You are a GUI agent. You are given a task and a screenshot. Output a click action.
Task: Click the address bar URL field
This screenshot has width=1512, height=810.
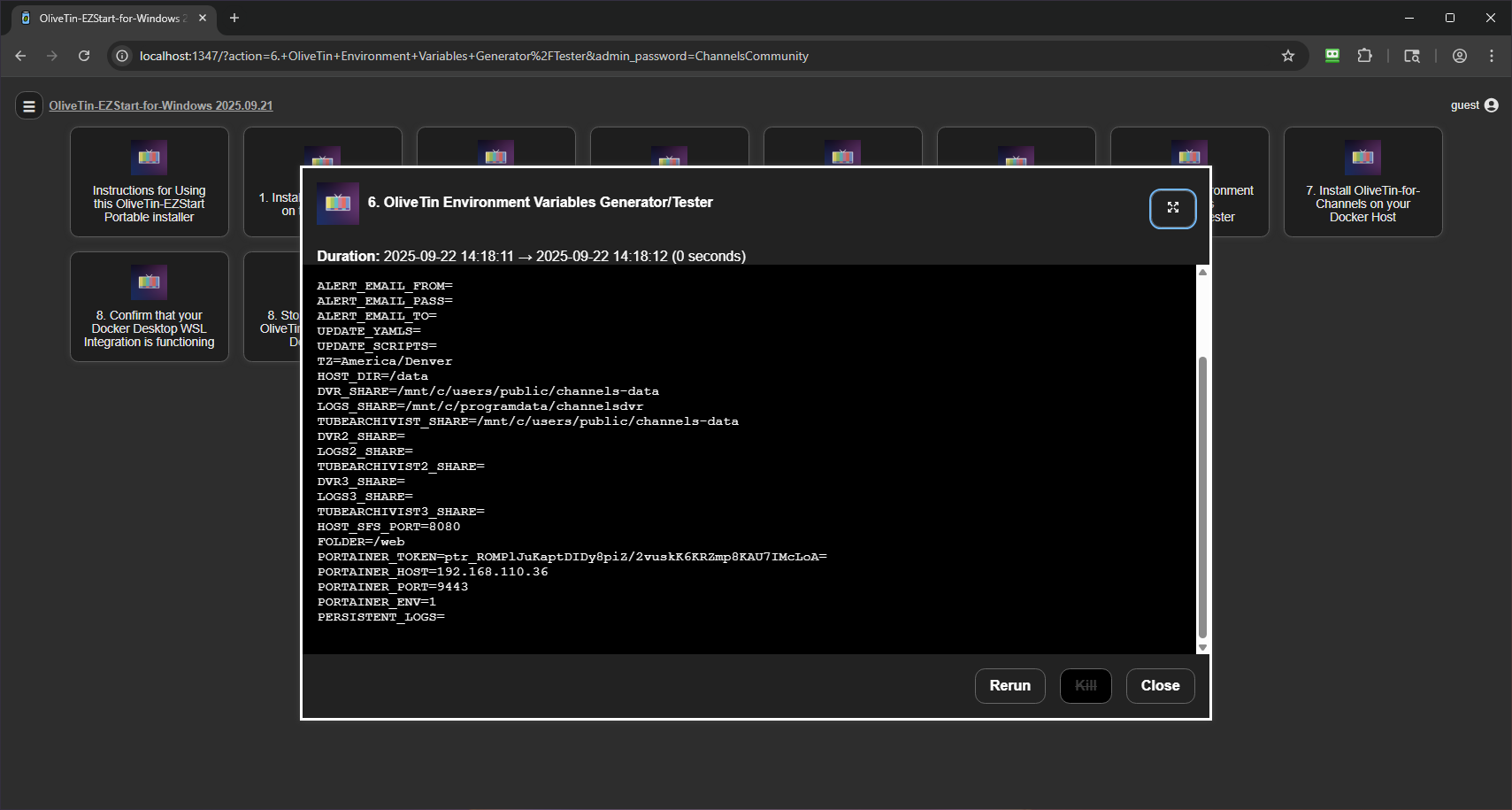619,56
